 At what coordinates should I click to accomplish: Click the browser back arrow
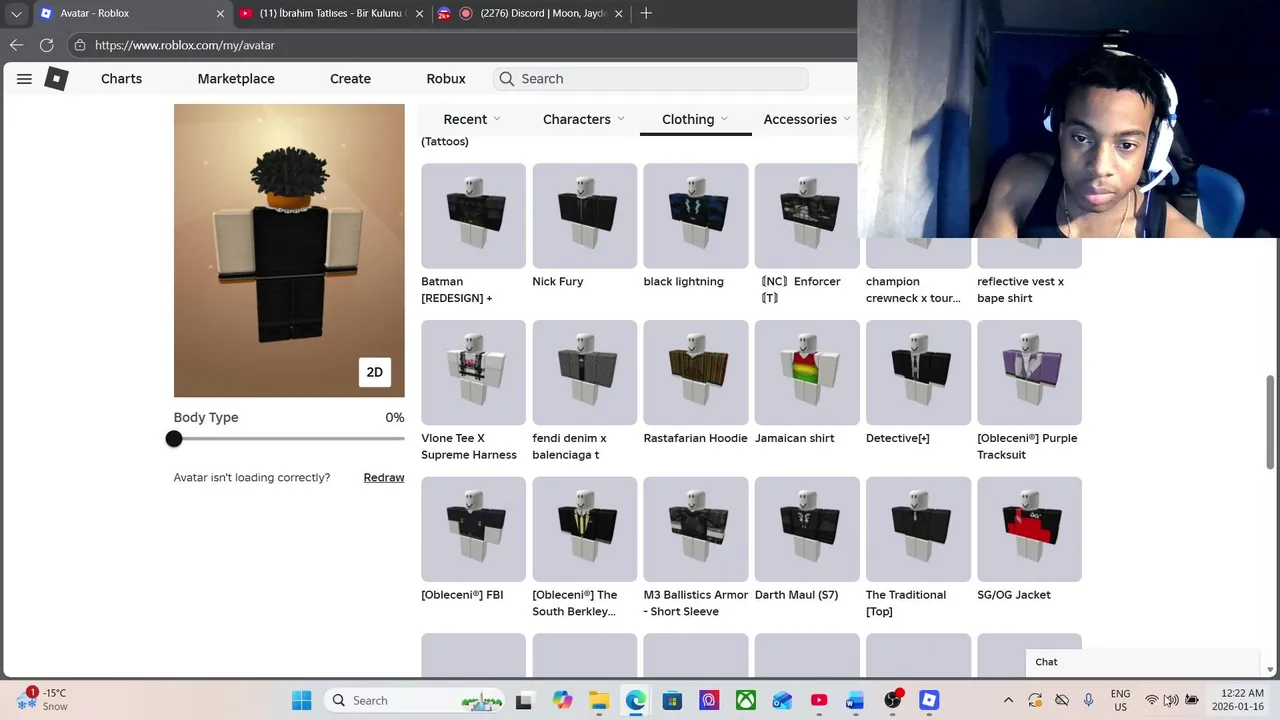[16, 45]
